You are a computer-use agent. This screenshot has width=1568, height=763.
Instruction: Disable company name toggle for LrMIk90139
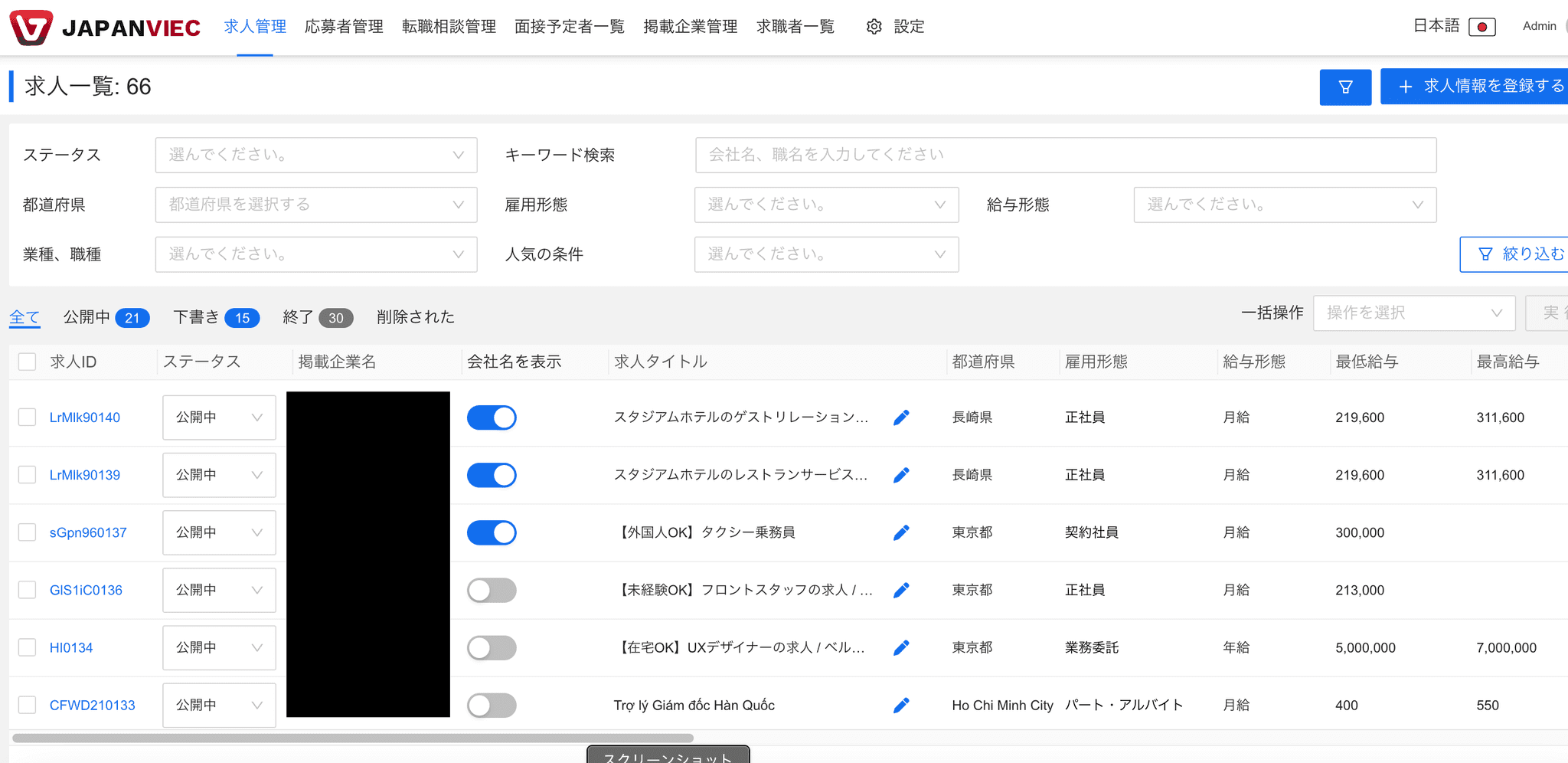492,475
